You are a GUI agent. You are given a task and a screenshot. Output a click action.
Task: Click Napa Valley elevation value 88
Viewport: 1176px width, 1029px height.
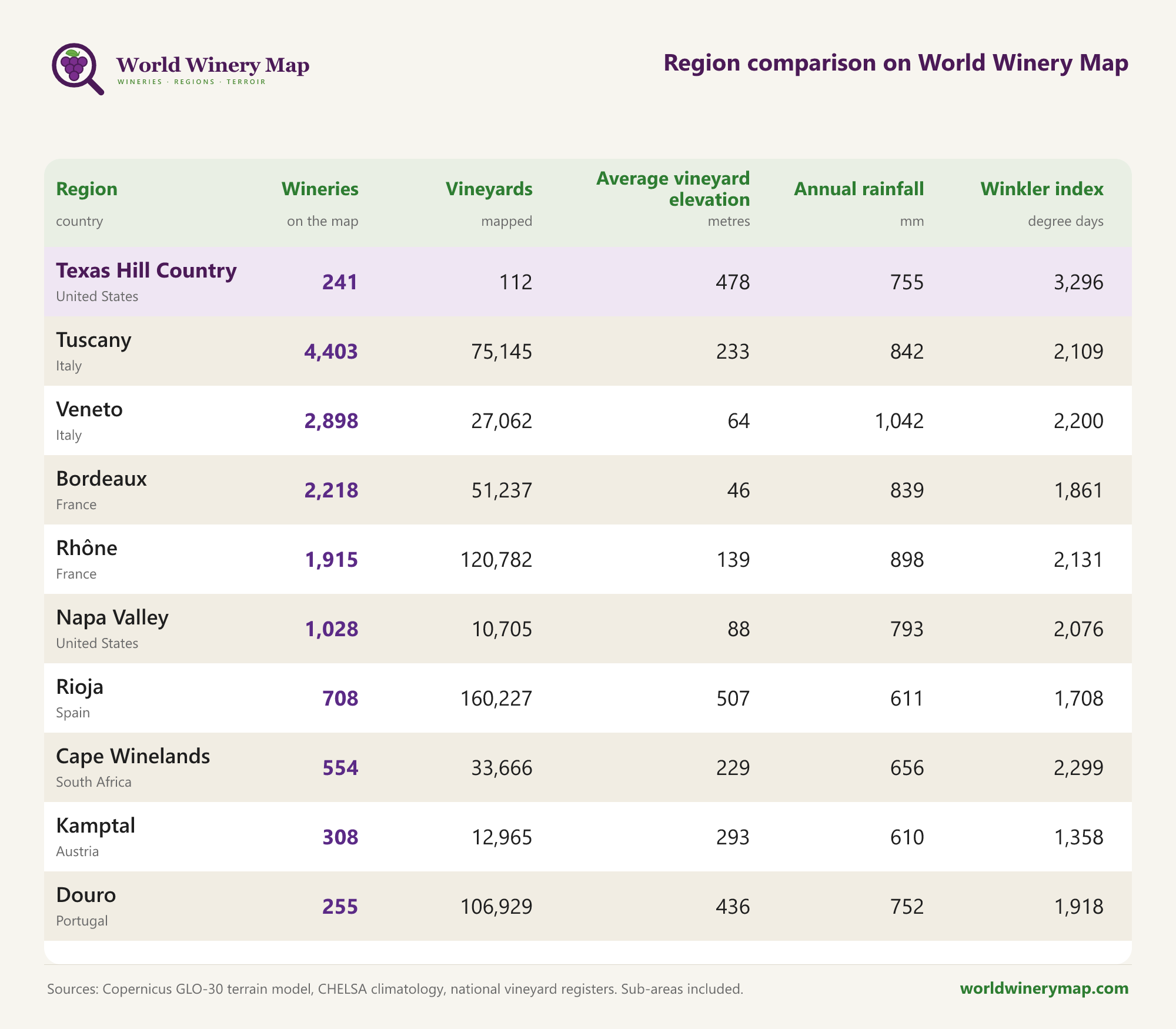pos(739,629)
